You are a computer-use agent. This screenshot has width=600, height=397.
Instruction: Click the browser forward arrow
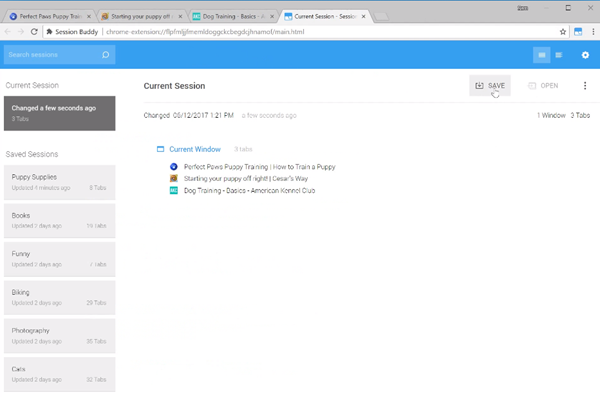(21, 32)
